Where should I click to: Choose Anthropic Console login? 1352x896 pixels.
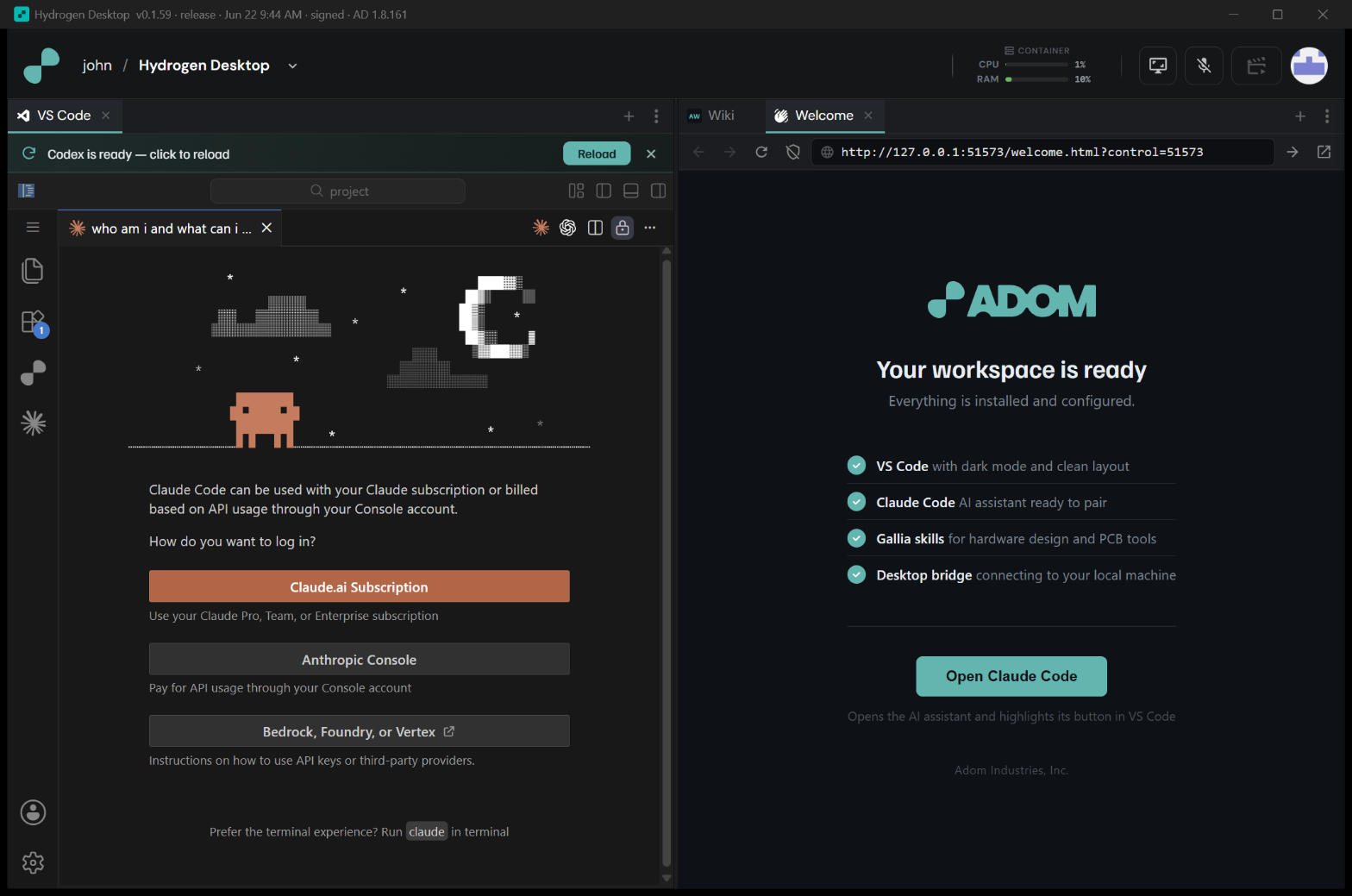(359, 659)
